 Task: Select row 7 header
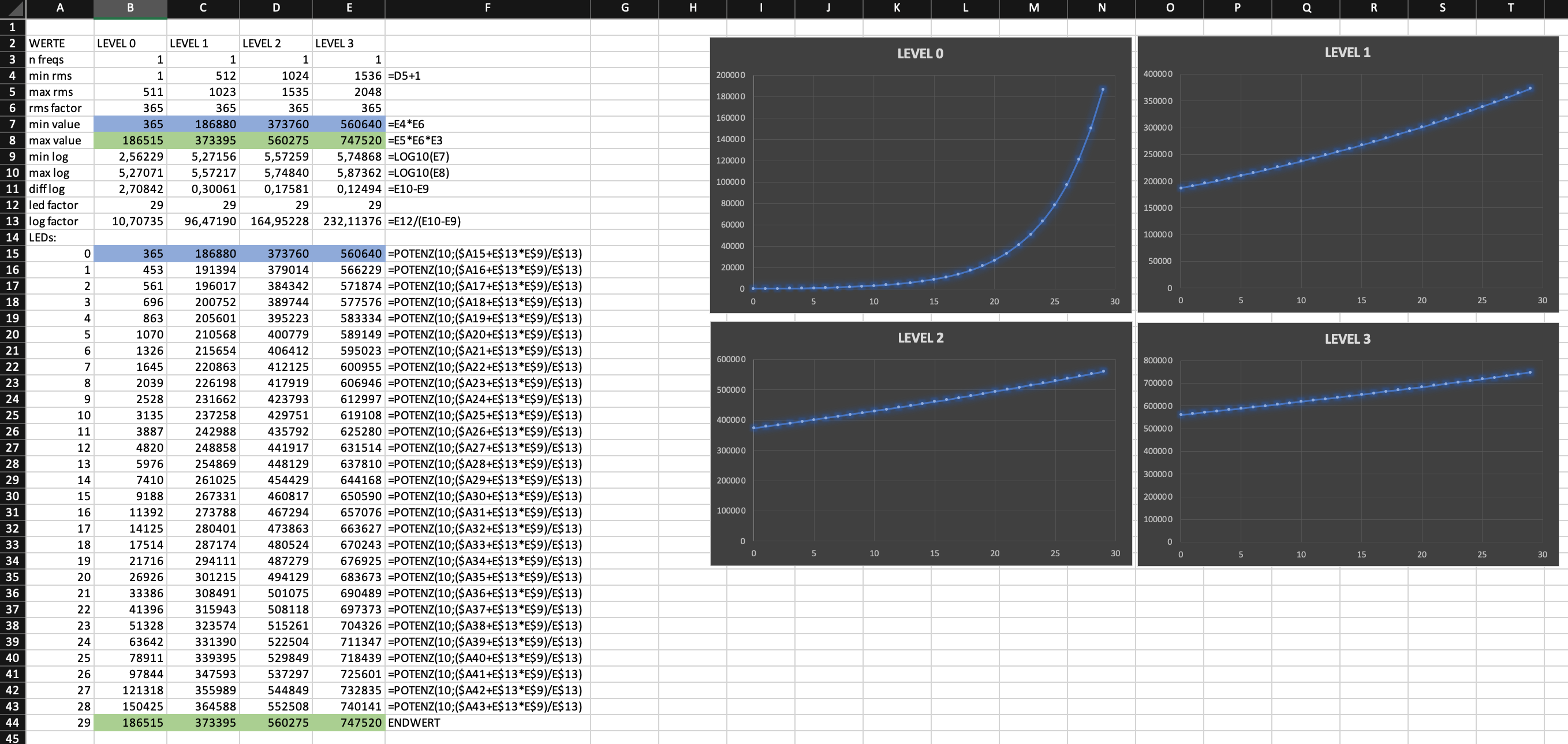(x=12, y=124)
